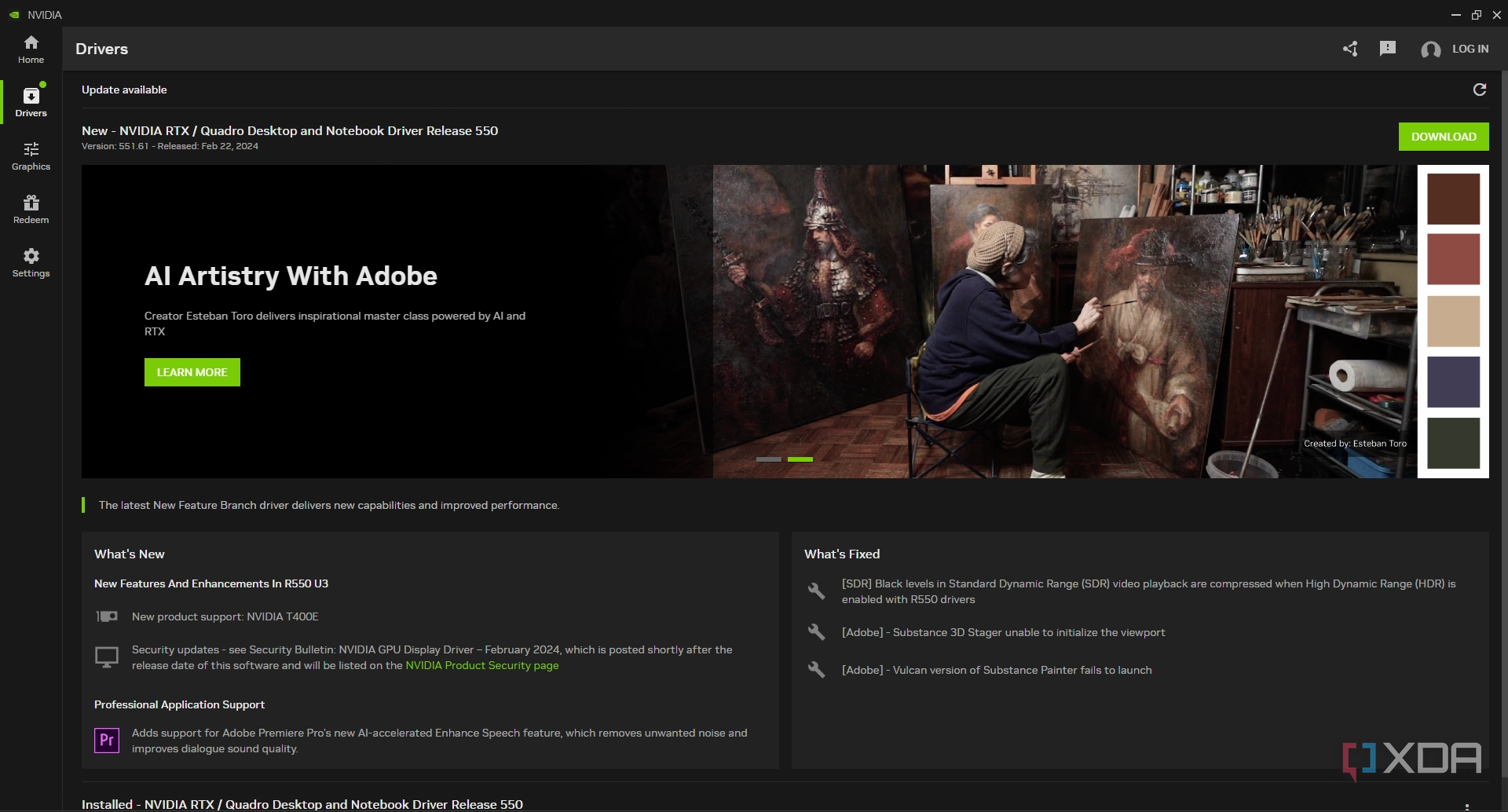
Task: Pick the dark brown color swatch
Action: tap(1453, 199)
